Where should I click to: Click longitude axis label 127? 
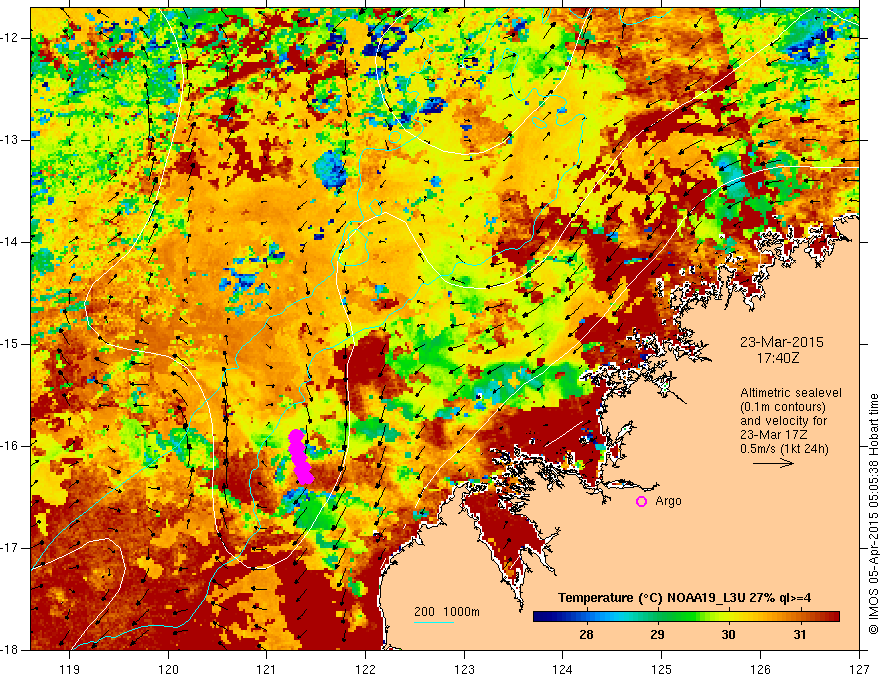859,669
